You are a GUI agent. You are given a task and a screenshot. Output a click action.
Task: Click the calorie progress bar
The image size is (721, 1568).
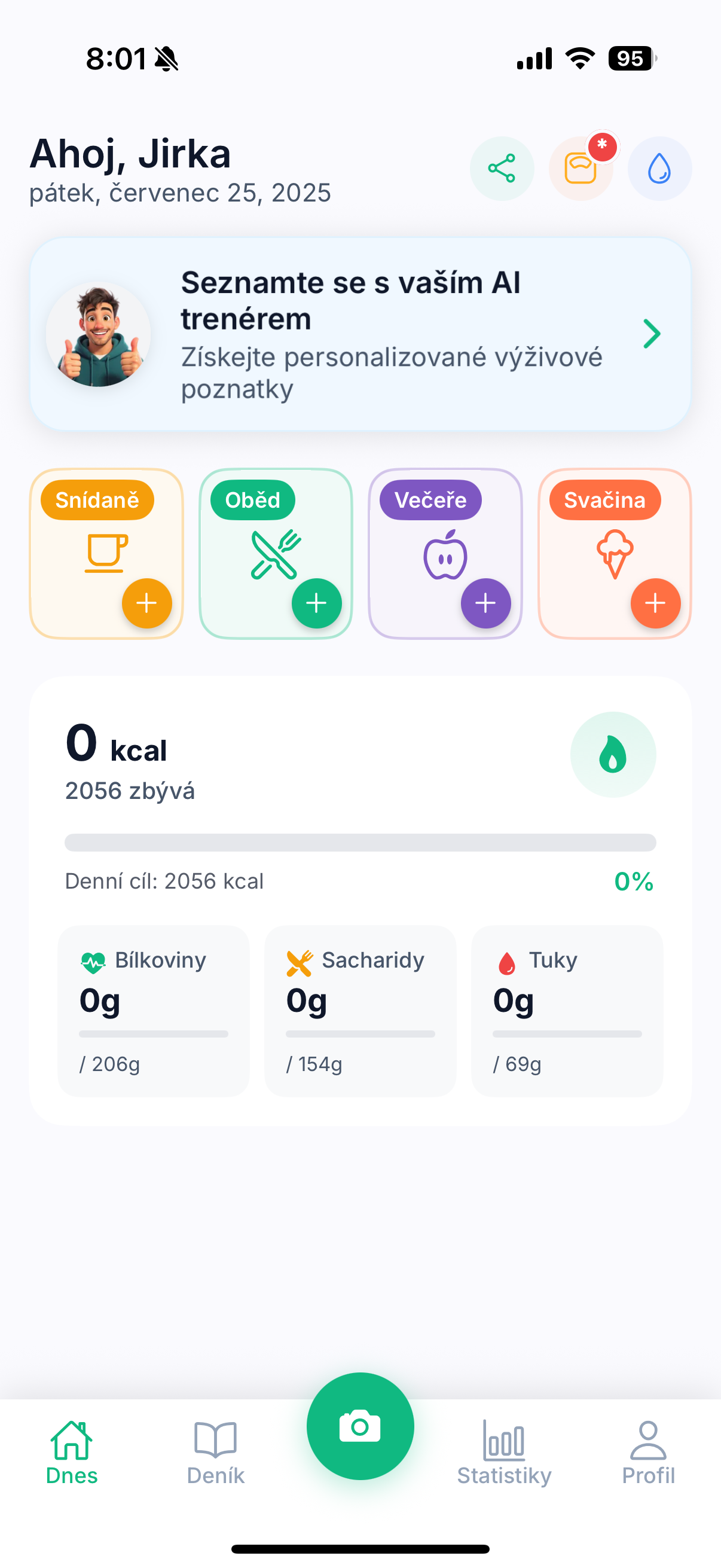tap(360, 843)
